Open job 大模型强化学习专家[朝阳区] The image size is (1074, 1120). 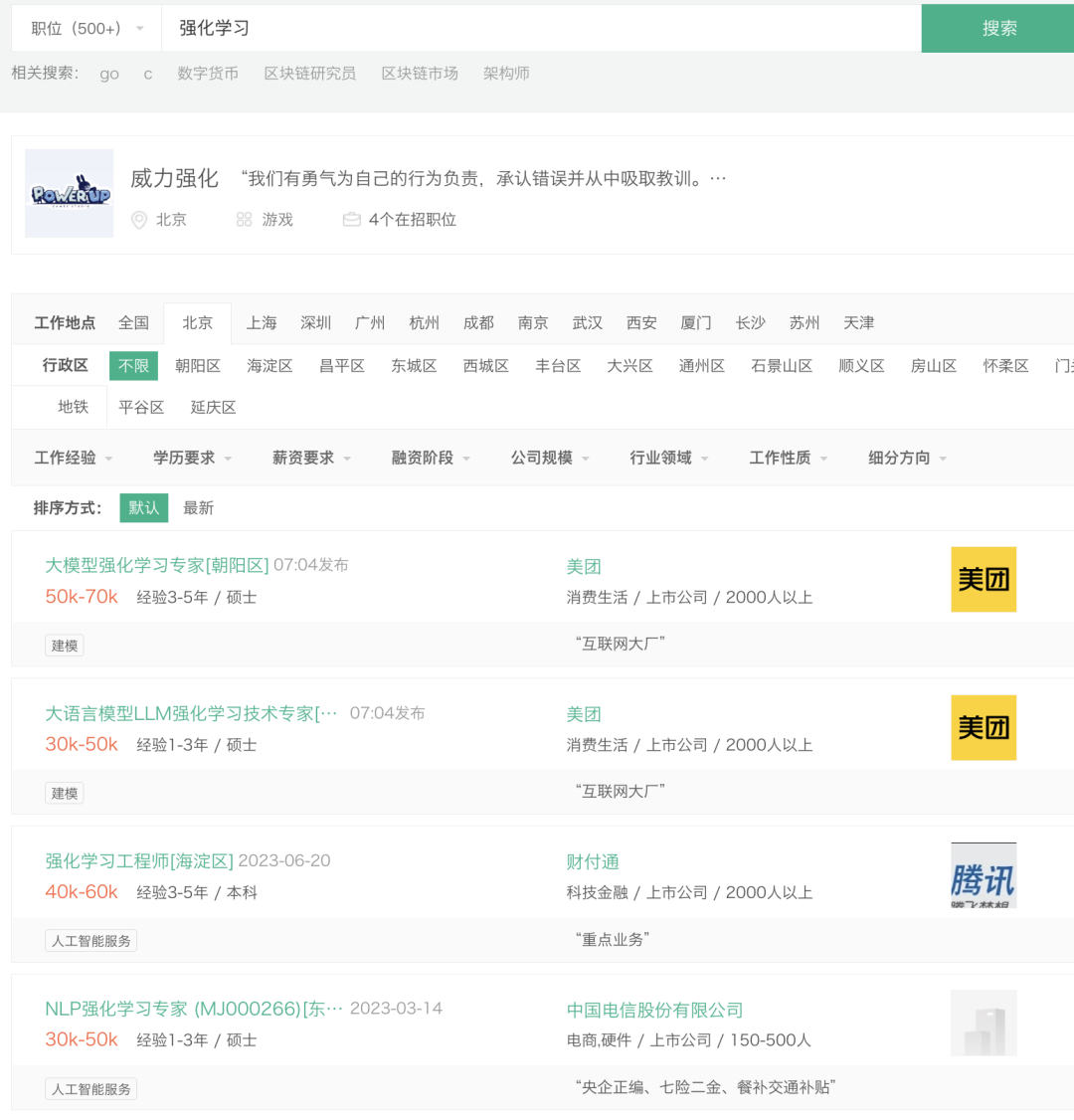[157, 566]
